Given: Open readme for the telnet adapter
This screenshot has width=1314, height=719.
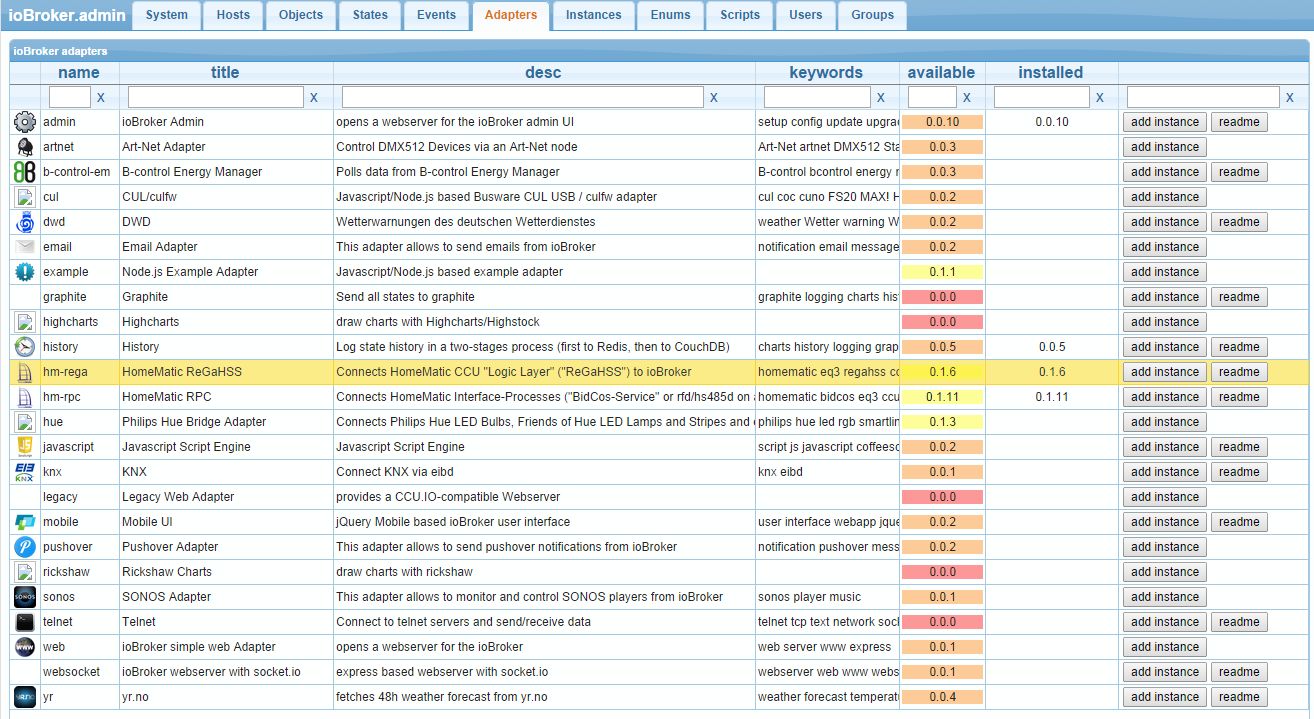Looking at the screenshot, I should [x=1239, y=622].
